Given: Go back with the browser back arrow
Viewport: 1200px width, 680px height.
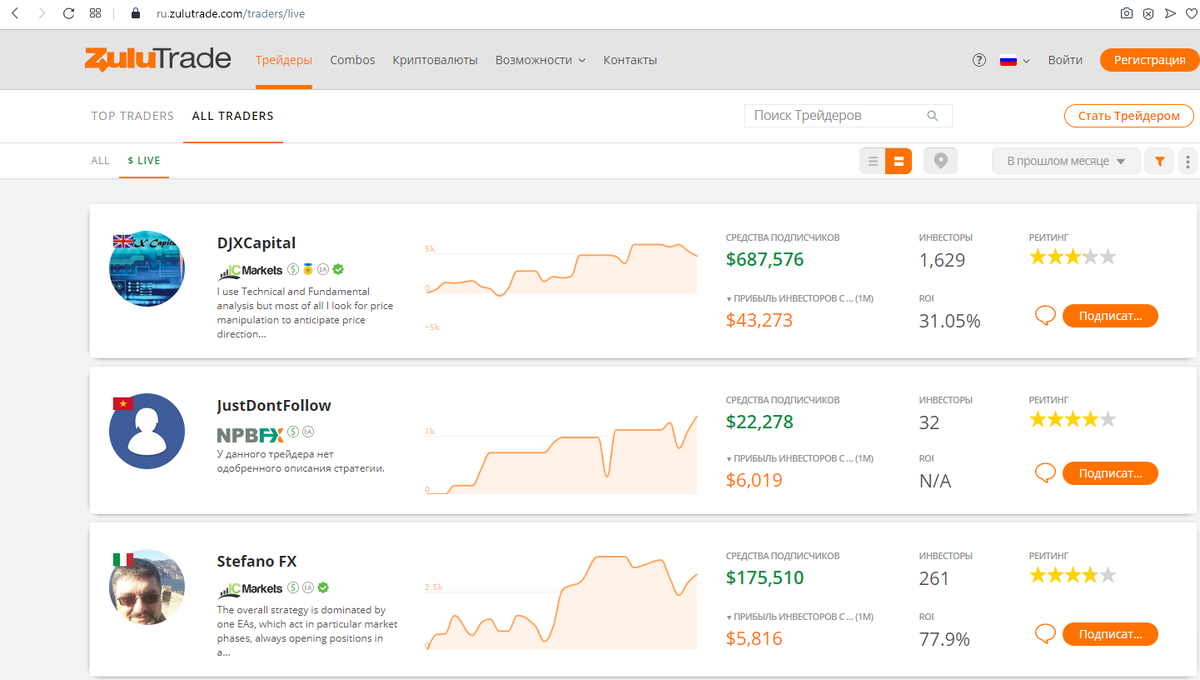Looking at the screenshot, I should click(15, 14).
